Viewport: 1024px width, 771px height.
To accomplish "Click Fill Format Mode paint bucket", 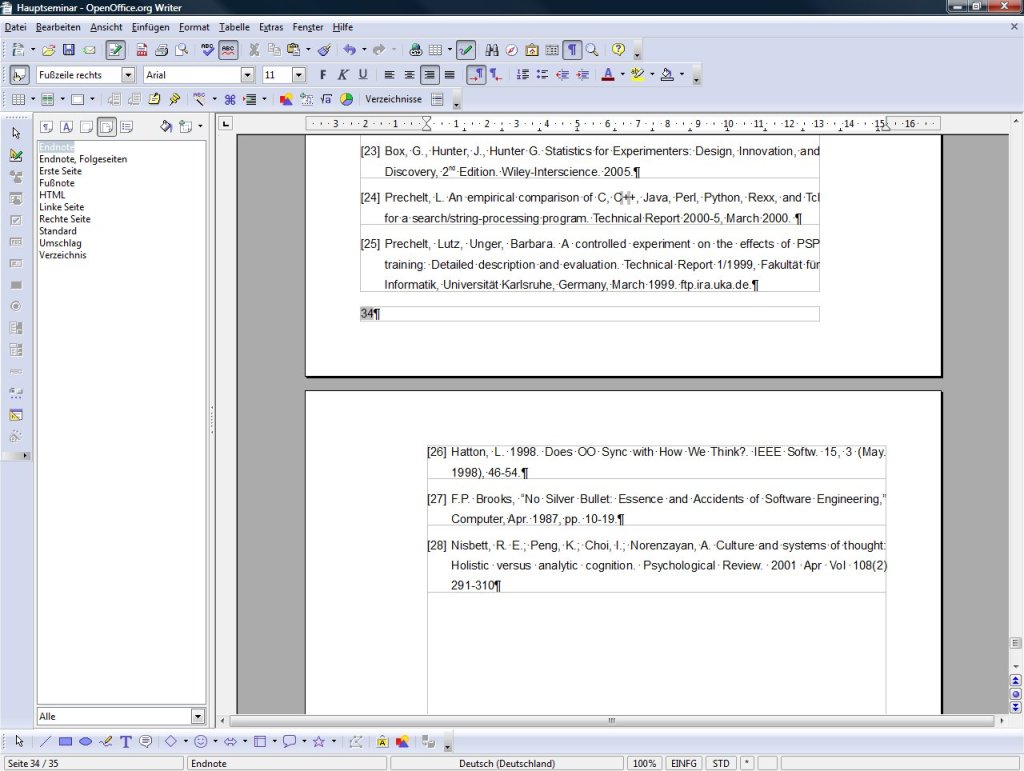I will tap(166, 127).
